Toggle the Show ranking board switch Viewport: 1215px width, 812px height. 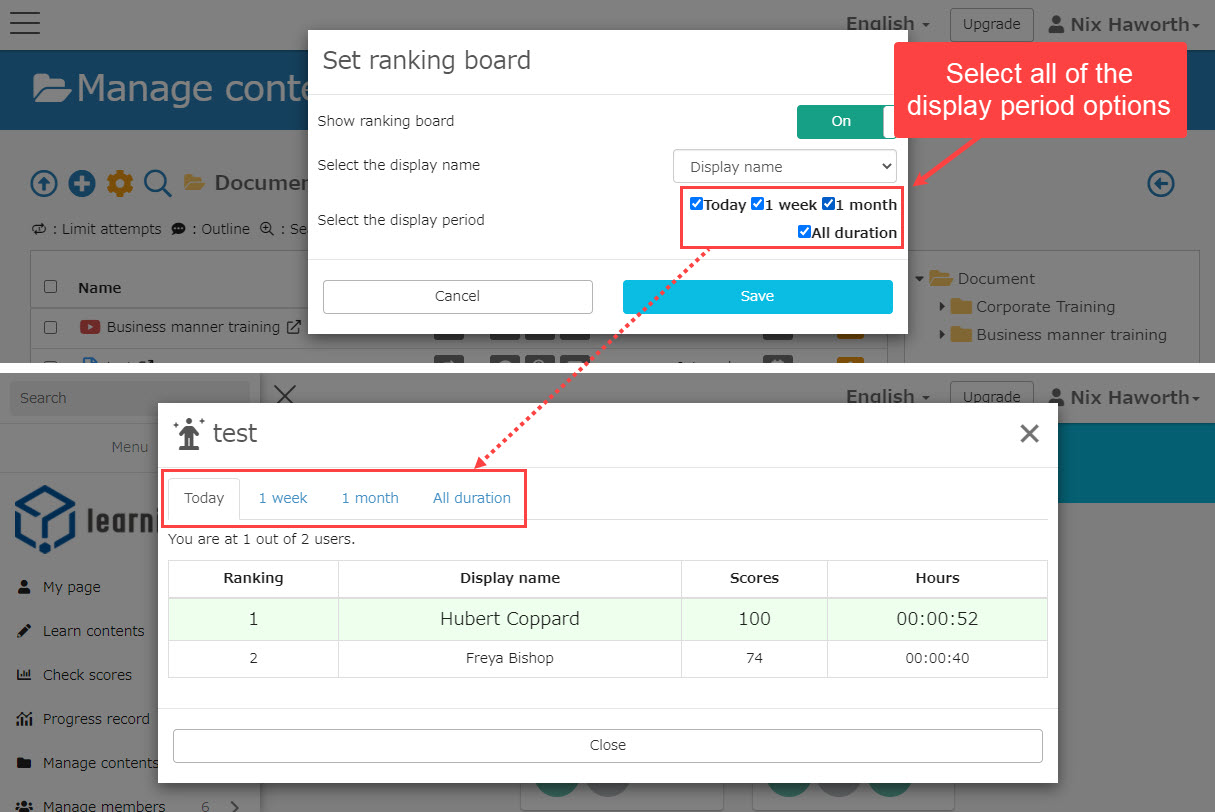point(846,121)
